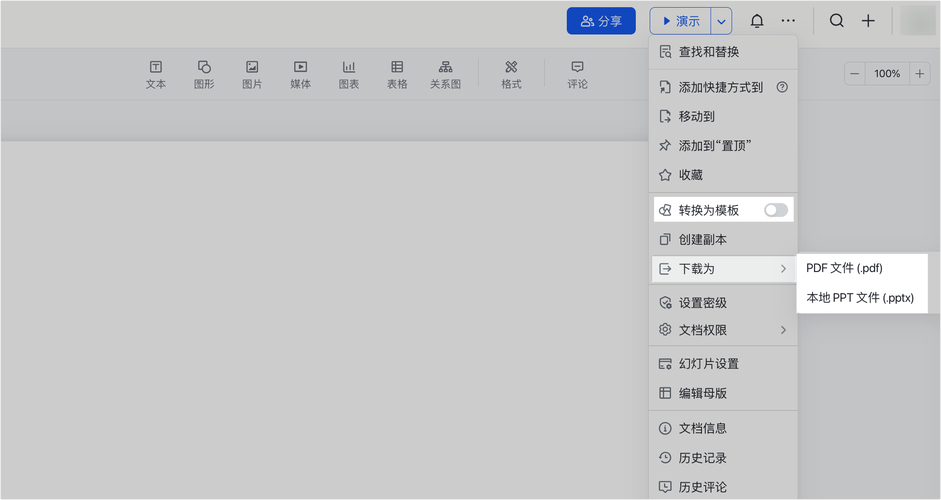This screenshot has width=941, height=500.
Task: Click the blue 分享 share button
Action: (601, 21)
